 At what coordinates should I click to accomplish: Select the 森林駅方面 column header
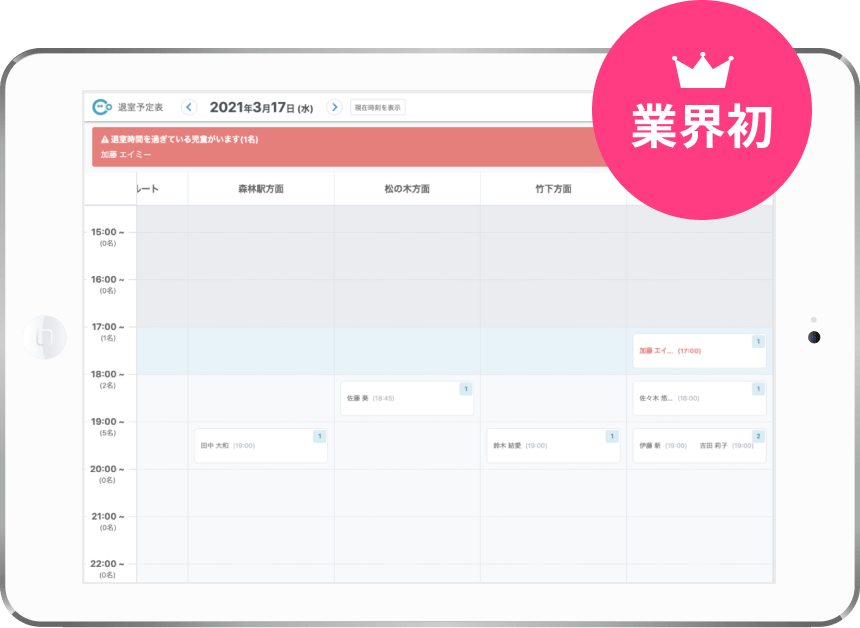[x=261, y=189]
